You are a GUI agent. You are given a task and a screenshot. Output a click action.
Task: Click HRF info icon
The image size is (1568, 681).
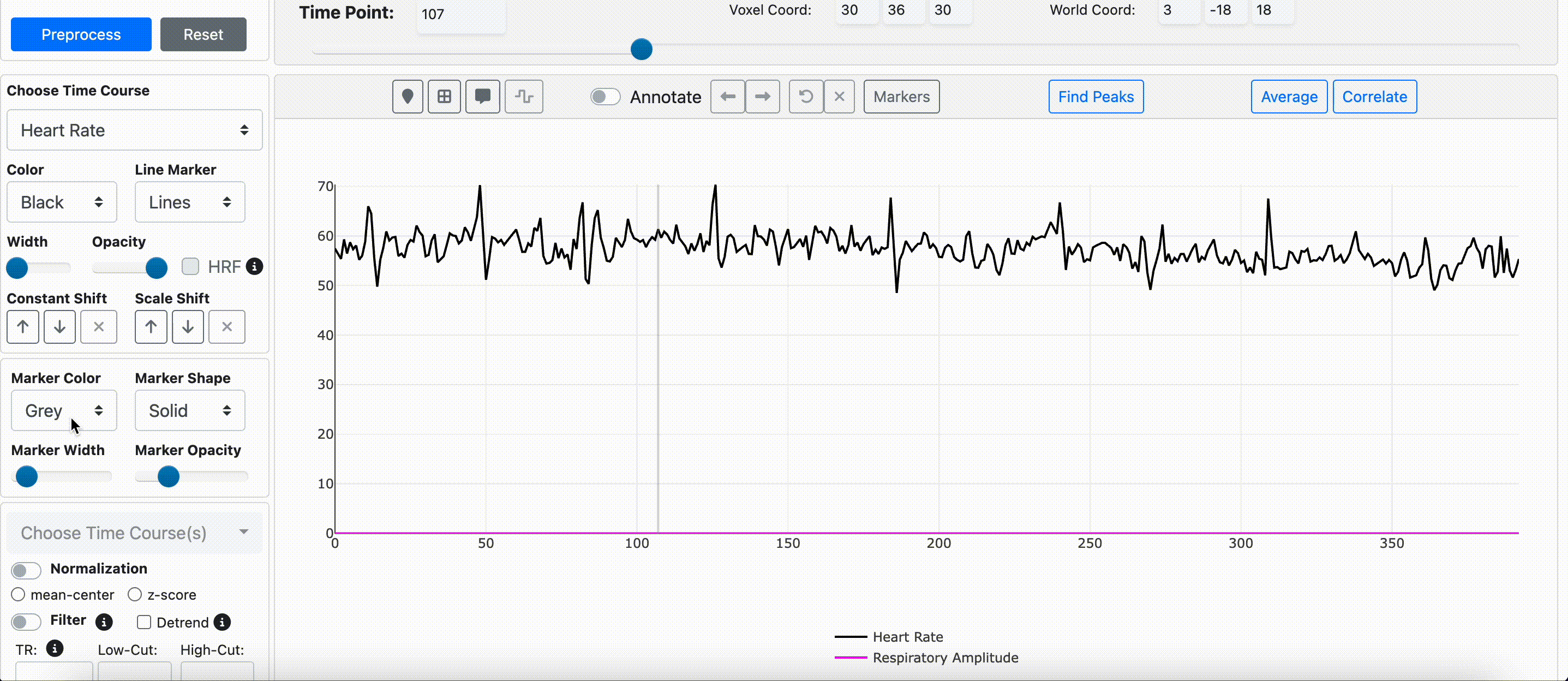pos(254,266)
